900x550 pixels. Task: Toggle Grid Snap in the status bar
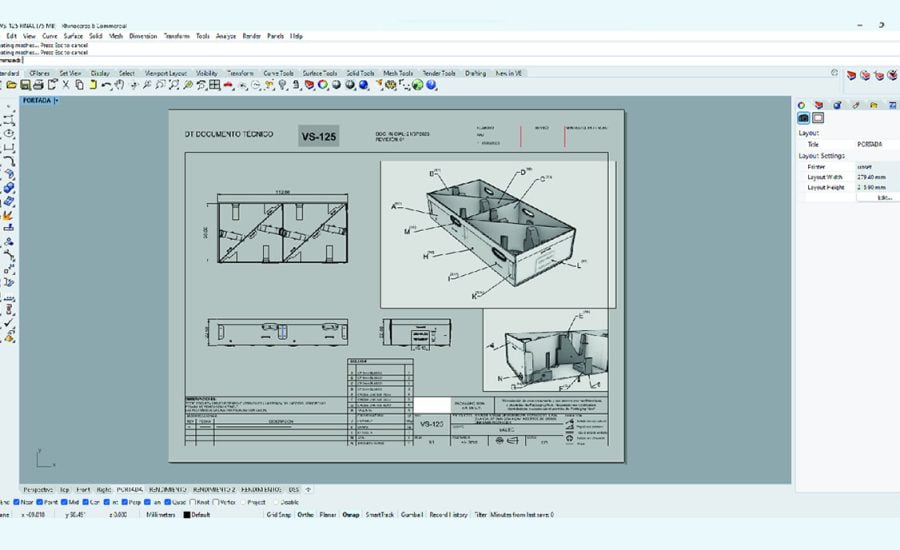click(279, 514)
